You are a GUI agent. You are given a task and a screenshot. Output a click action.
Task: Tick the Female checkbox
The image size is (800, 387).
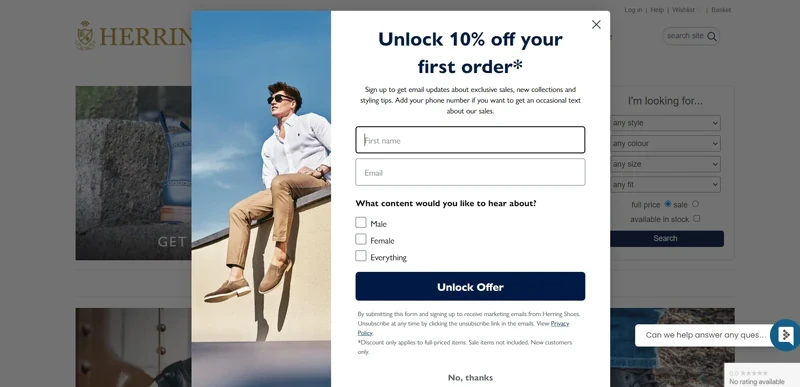click(x=361, y=239)
